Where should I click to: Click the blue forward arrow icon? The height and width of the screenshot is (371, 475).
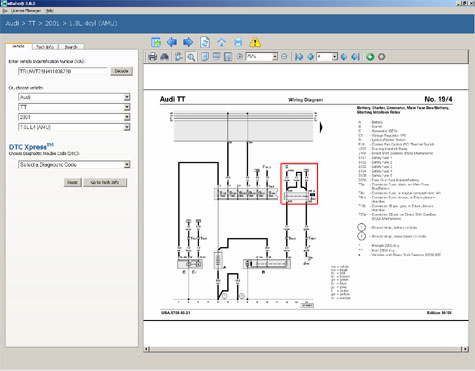[188, 42]
